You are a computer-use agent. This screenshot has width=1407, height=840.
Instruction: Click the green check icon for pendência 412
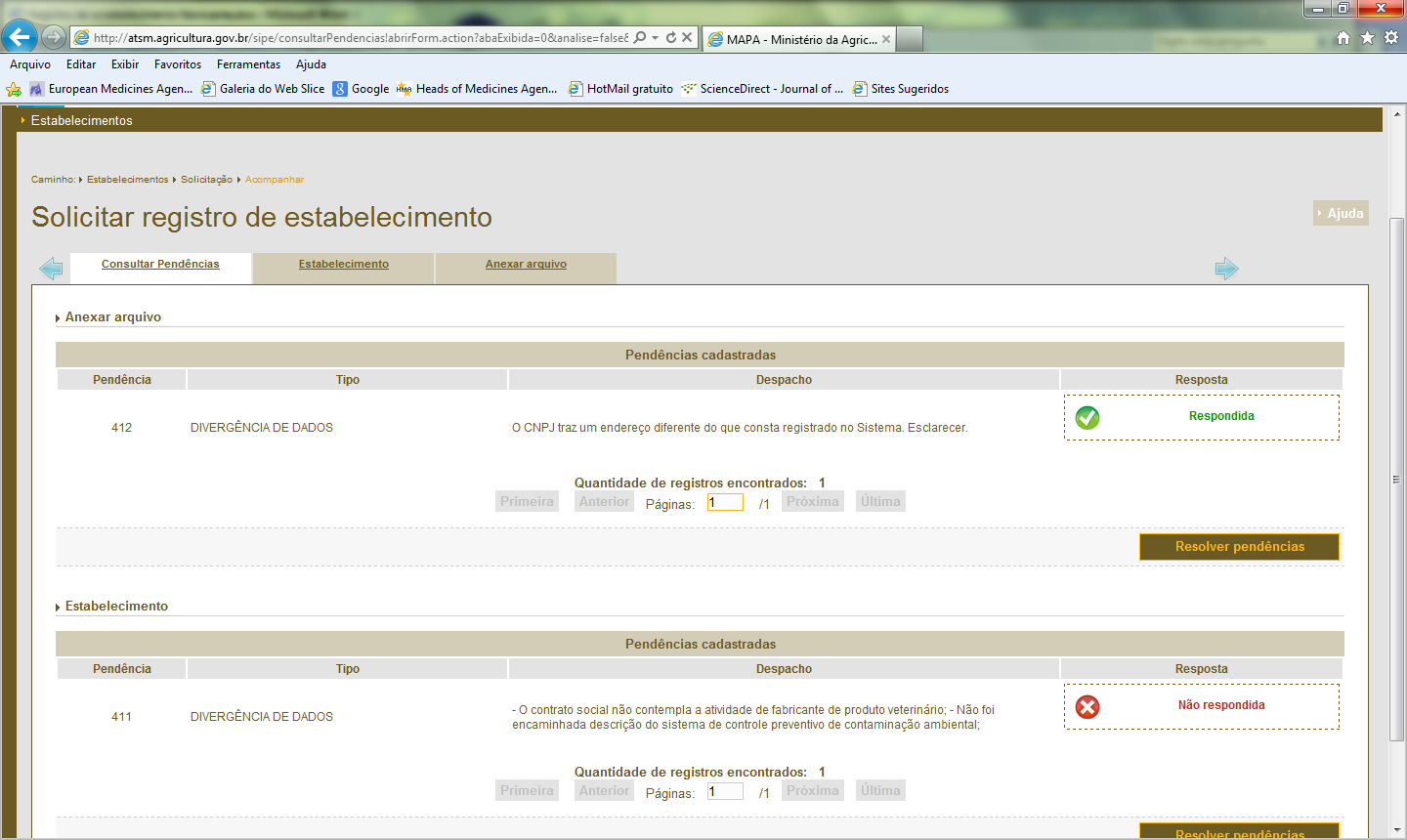point(1087,418)
